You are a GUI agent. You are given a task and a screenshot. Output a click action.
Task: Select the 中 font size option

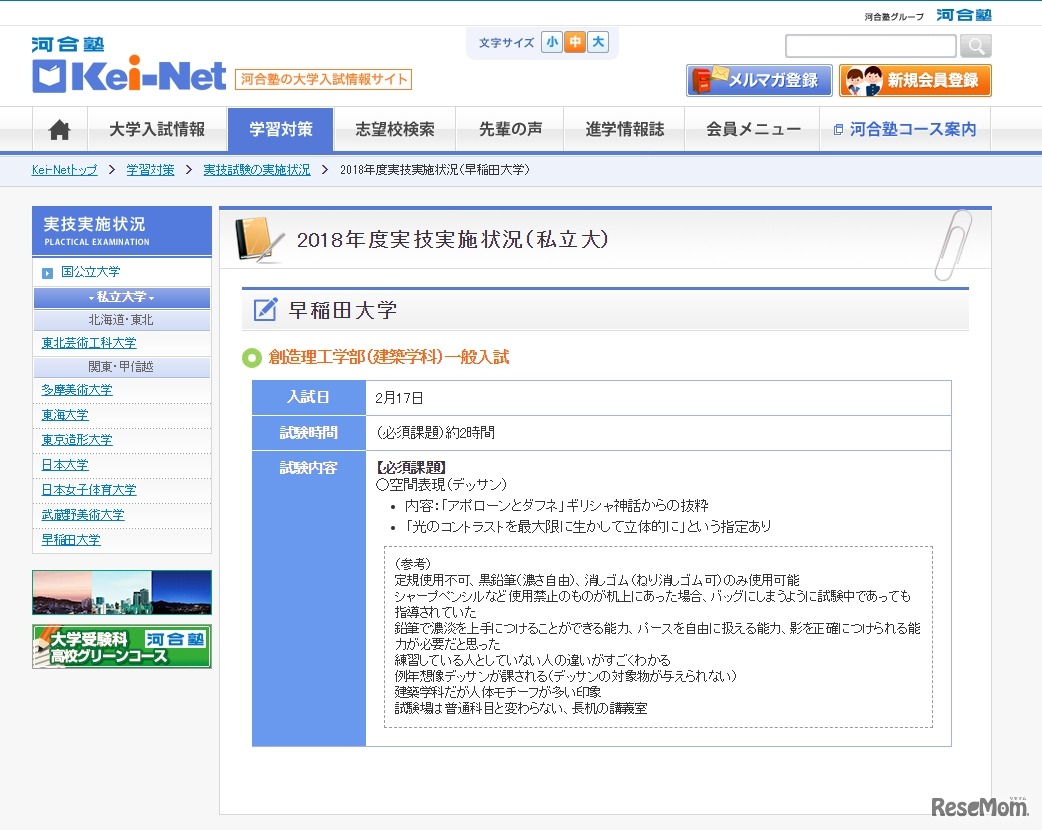click(573, 44)
